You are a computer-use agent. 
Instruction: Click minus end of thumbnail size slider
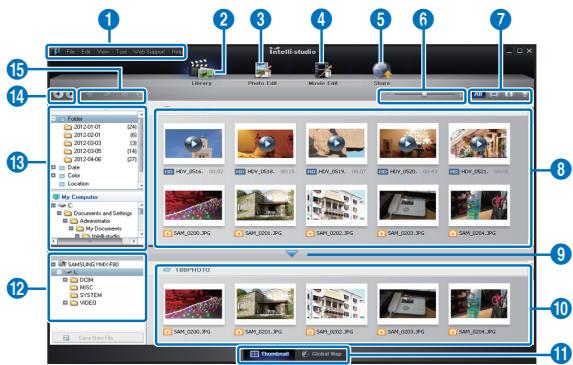388,95
